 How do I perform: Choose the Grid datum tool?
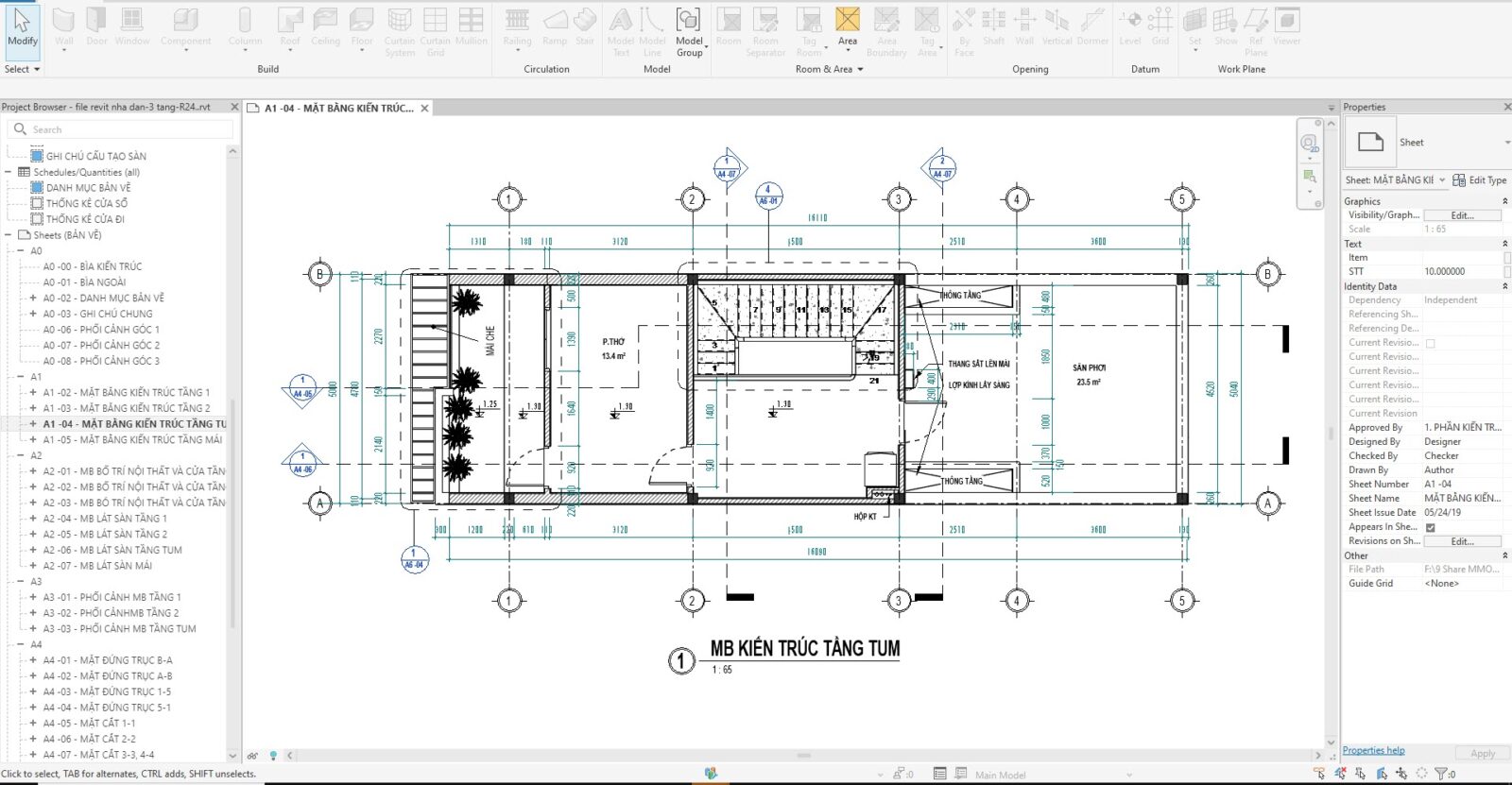coord(1160,27)
